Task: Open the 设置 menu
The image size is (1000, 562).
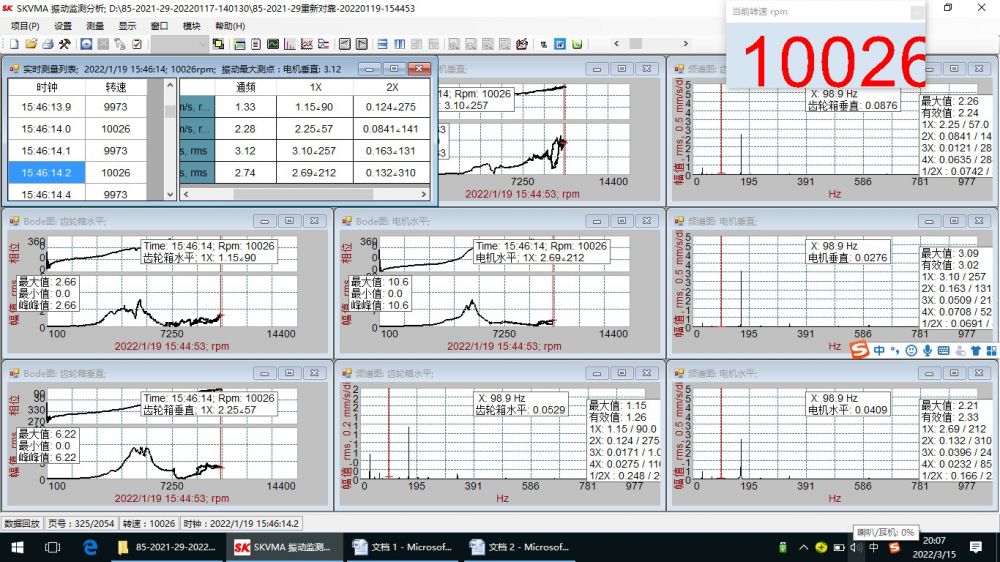Action: coord(62,26)
